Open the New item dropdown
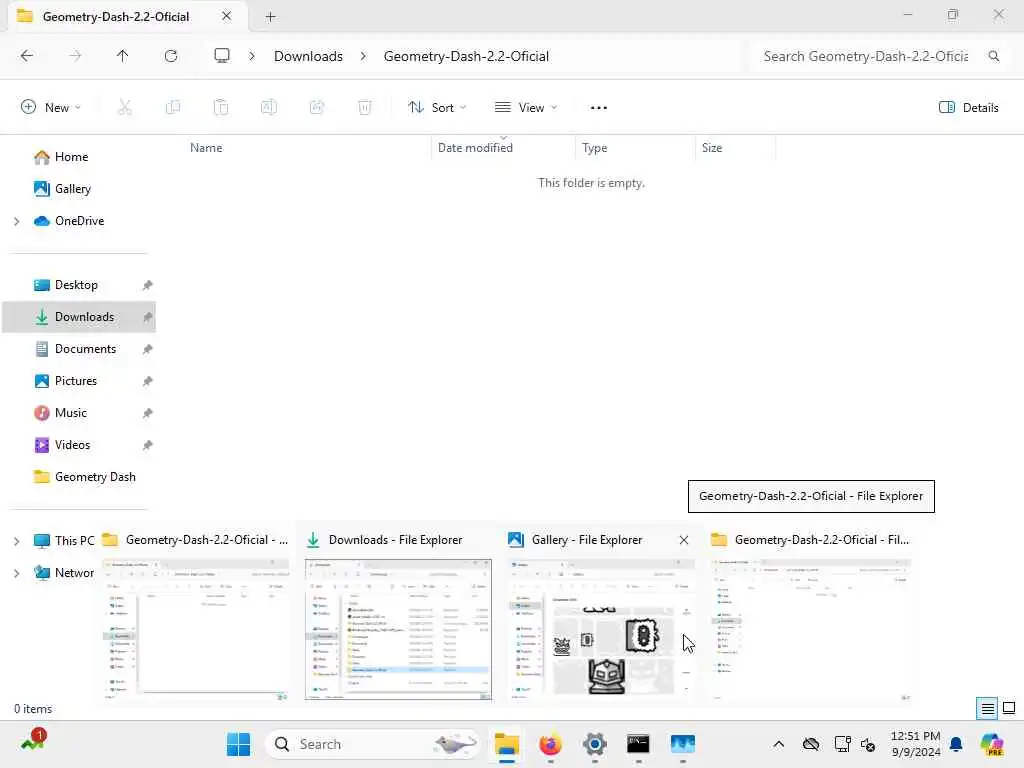 [x=51, y=108]
